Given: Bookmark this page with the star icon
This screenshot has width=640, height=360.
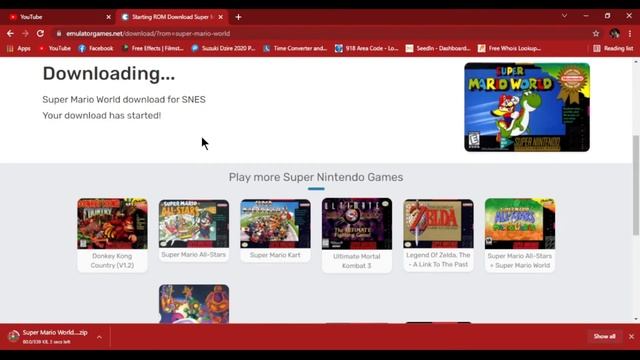Looking at the screenshot, I should click(x=596, y=33).
